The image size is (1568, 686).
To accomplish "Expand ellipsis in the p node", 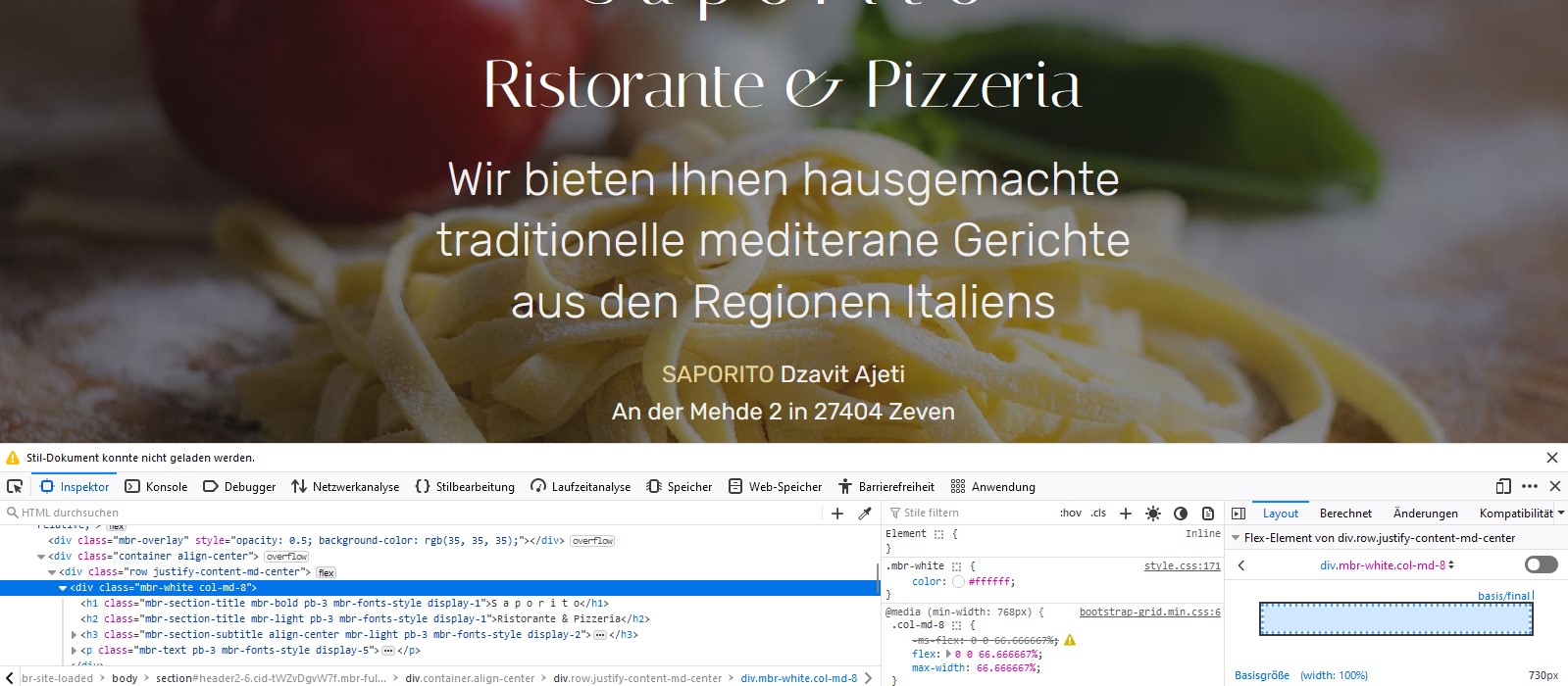I will (x=388, y=651).
